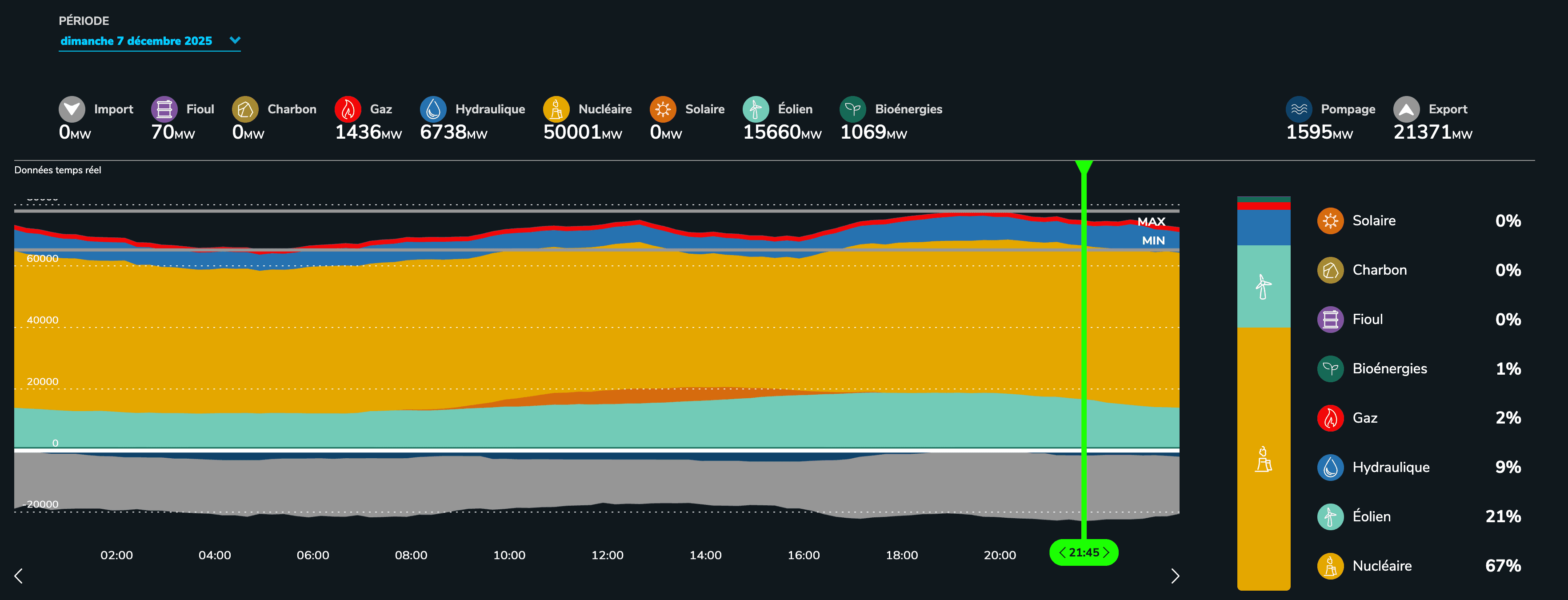Step time forward with 21:45 right chevron
1568x600 pixels.
[x=1106, y=552]
